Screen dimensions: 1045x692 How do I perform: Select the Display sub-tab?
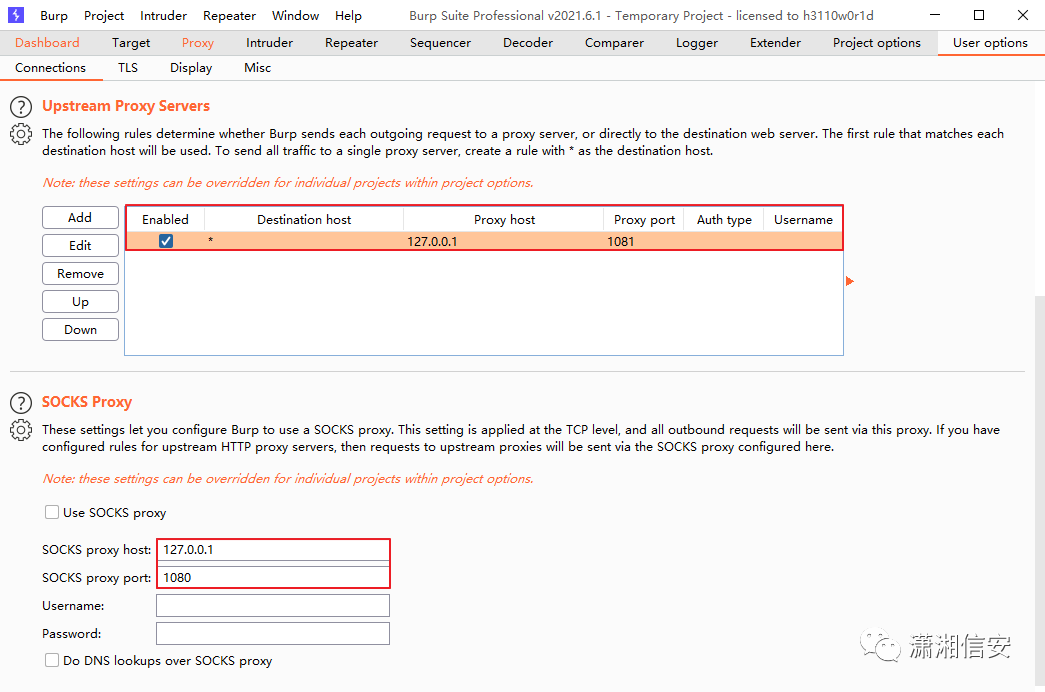pyautogui.click(x=191, y=68)
